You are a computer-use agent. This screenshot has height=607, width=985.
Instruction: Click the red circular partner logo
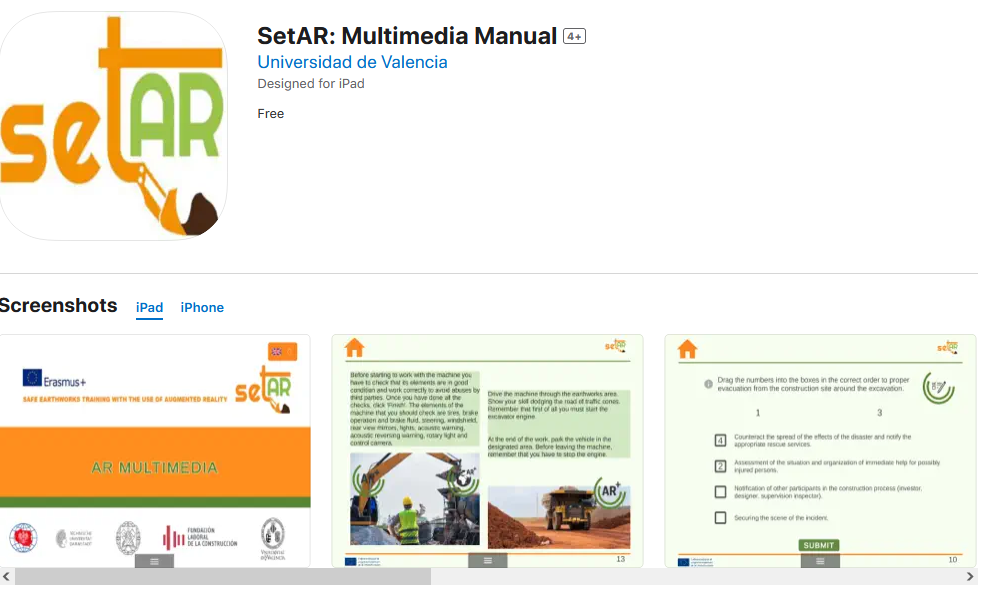tap(23, 538)
